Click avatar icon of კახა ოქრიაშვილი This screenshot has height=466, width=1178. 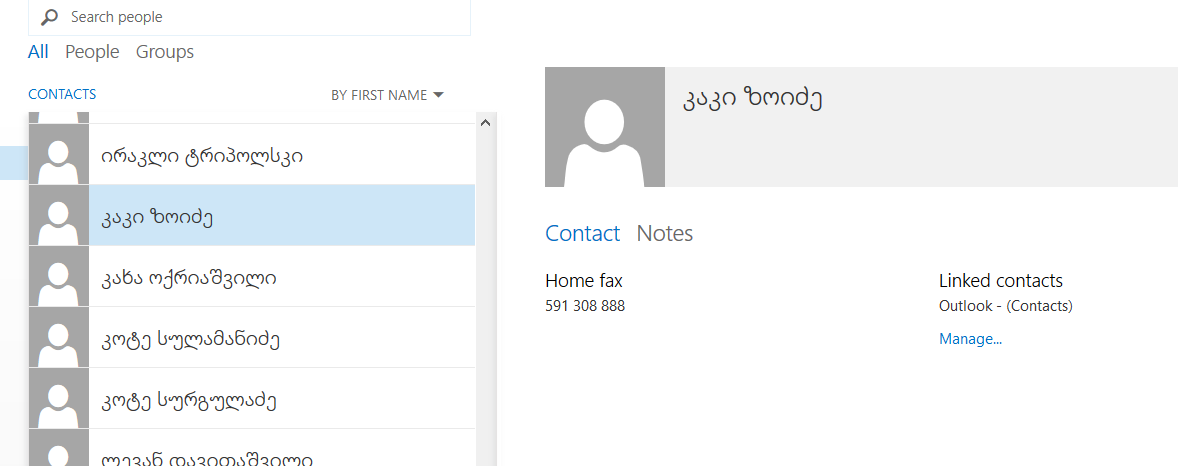coord(59,277)
